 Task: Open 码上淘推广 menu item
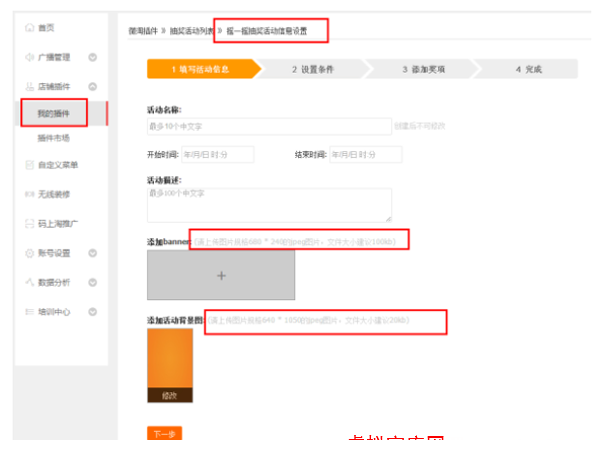58,223
